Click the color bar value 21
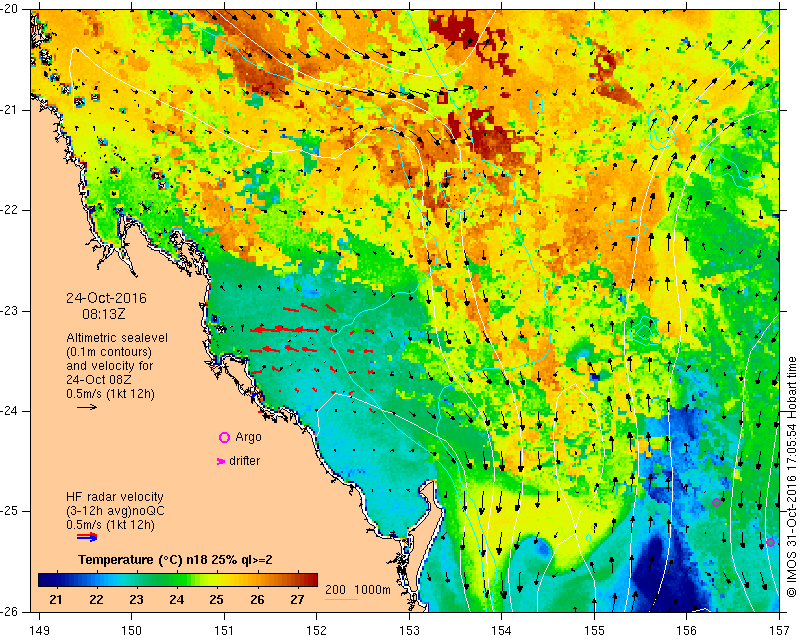Viewport: 800px width, 640px height. 56,600
